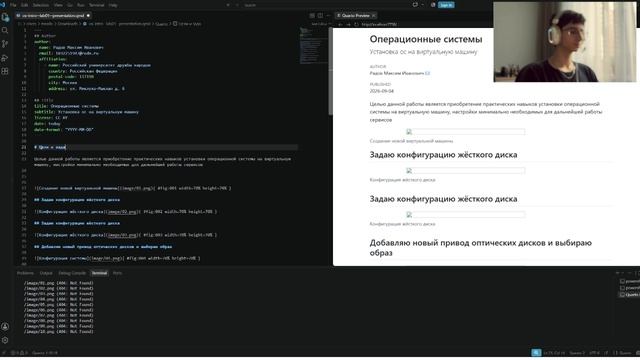The height and width of the screenshot is (360, 640).
Task: Open the problems counter in the status bar
Action: (x=19, y=353)
